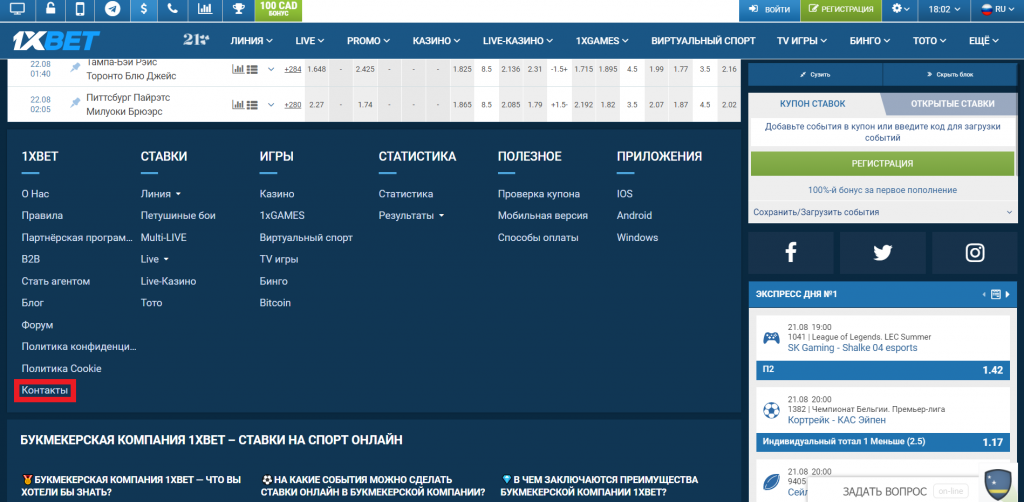Open the 1XGAMES navigation menu
Image resolution: width=1024 pixels, height=502 pixels.
coord(602,40)
